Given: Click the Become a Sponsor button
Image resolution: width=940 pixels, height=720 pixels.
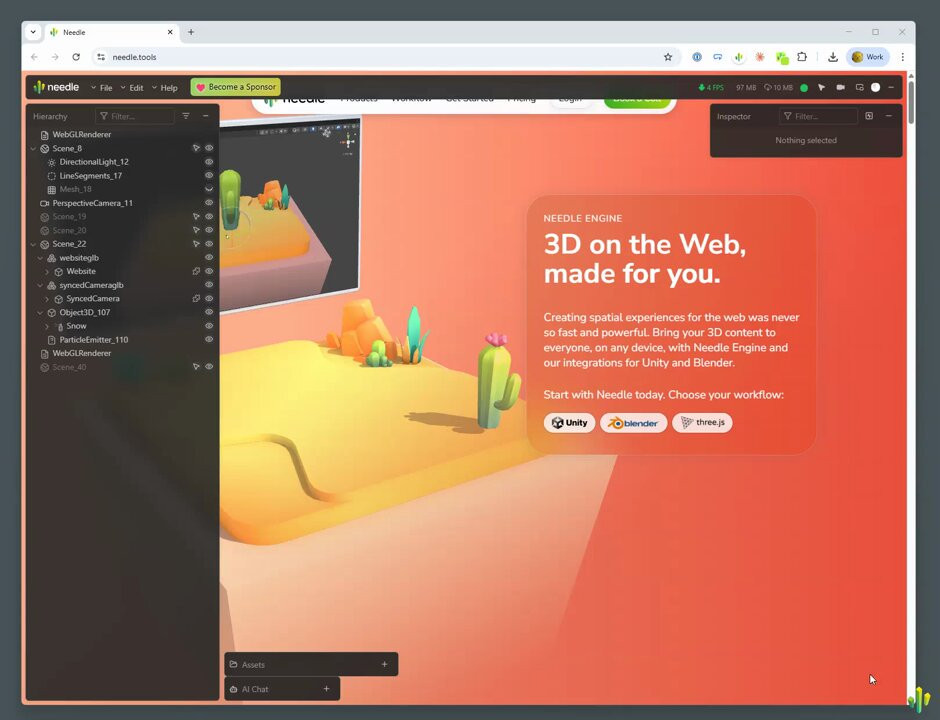Looking at the screenshot, I should (236, 87).
